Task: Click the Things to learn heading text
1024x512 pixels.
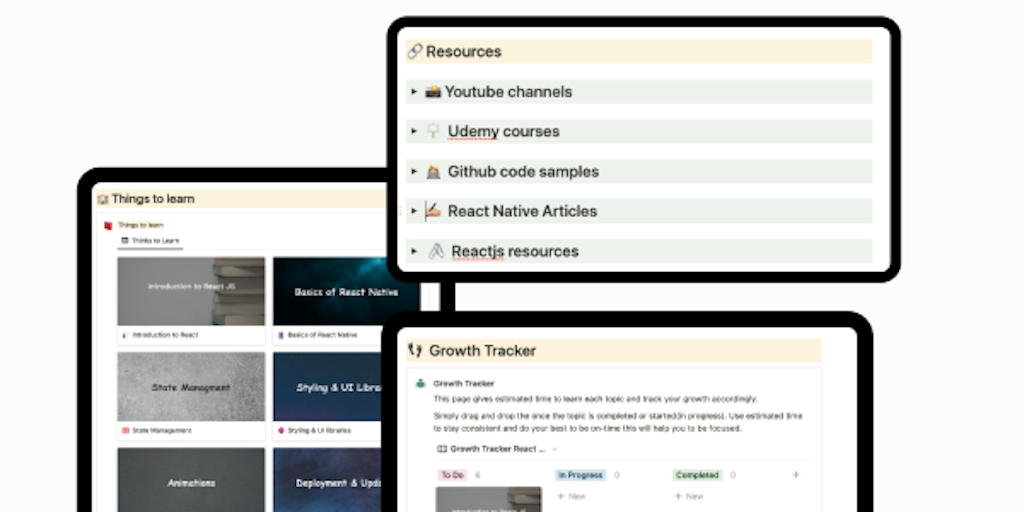Action: pos(153,199)
